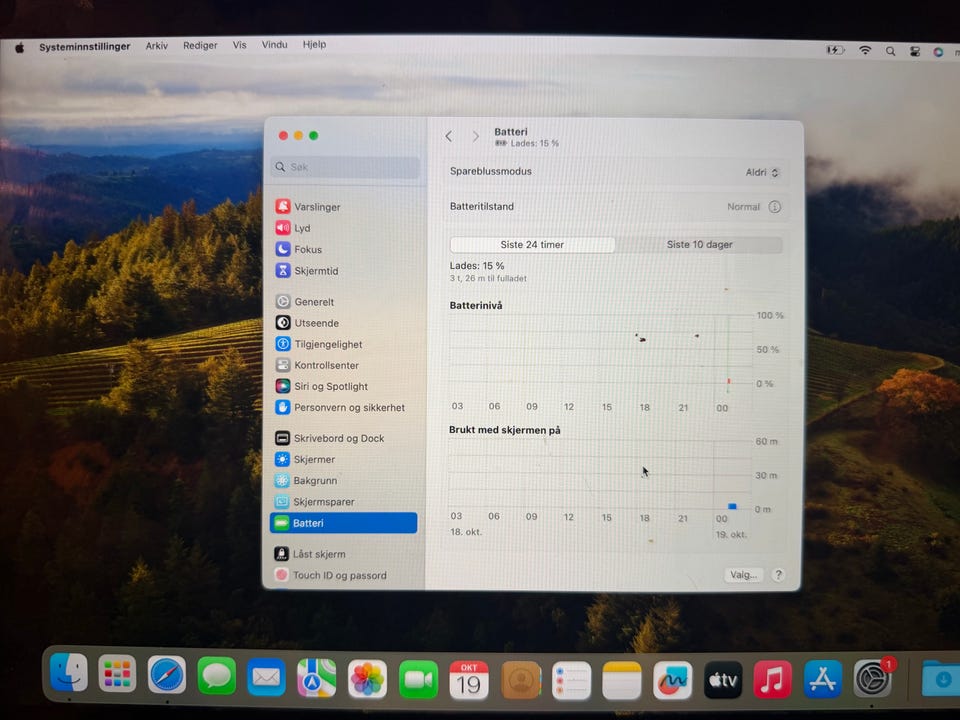960x720 pixels.
Task: Launch Finder from the Dock
Action: [69, 672]
